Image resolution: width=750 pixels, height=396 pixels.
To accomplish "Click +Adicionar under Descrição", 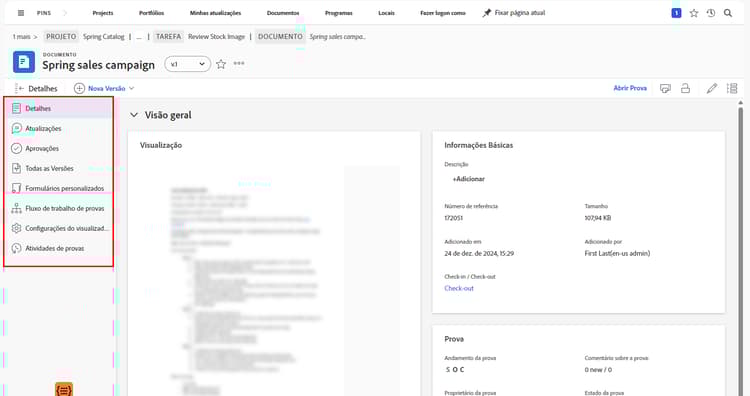I will [468, 179].
